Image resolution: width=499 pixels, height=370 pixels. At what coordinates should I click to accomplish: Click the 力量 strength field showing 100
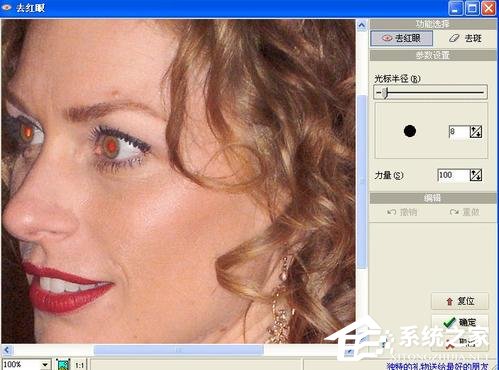tap(453, 175)
